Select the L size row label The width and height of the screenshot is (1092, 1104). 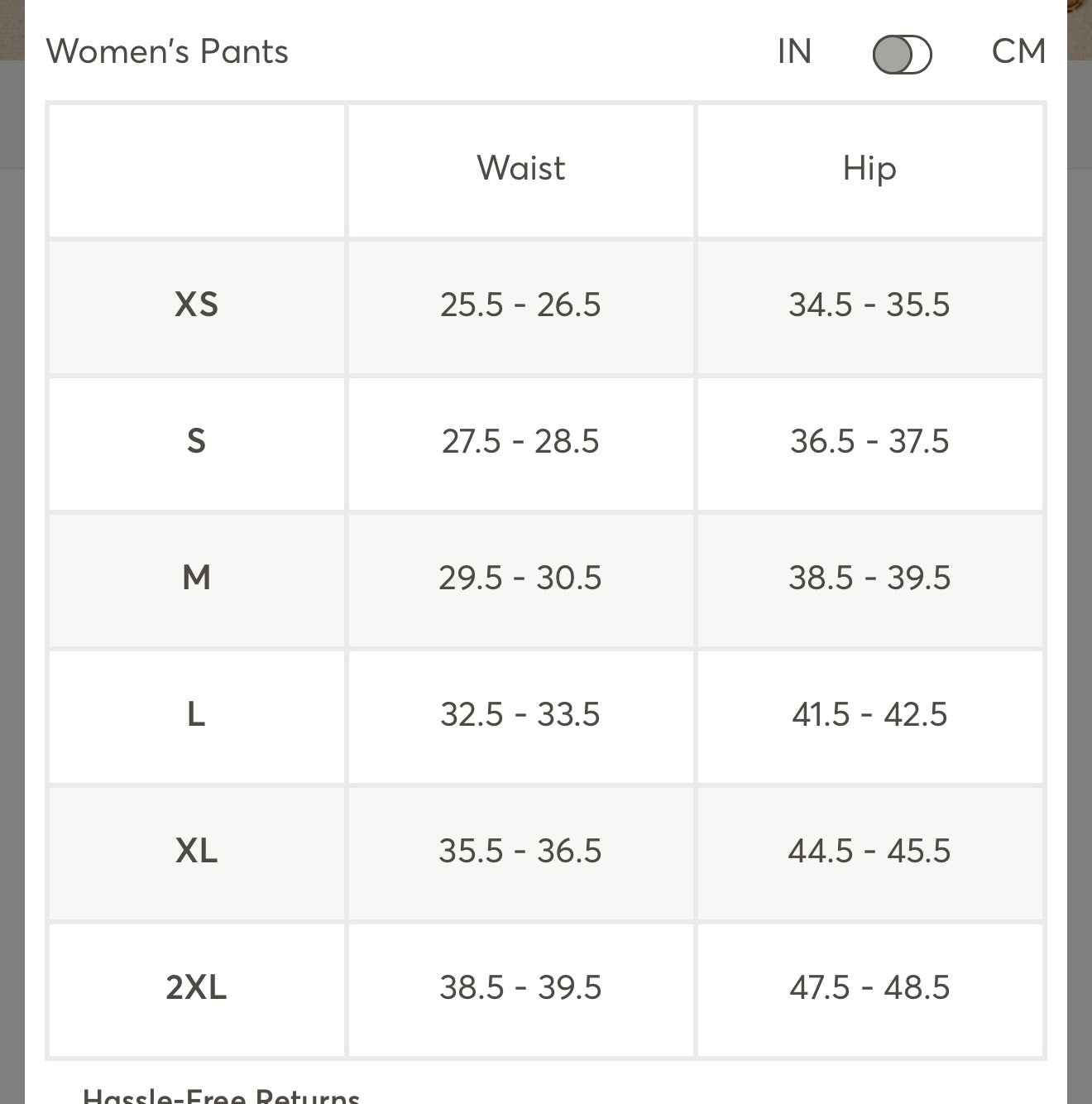[x=196, y=715]
